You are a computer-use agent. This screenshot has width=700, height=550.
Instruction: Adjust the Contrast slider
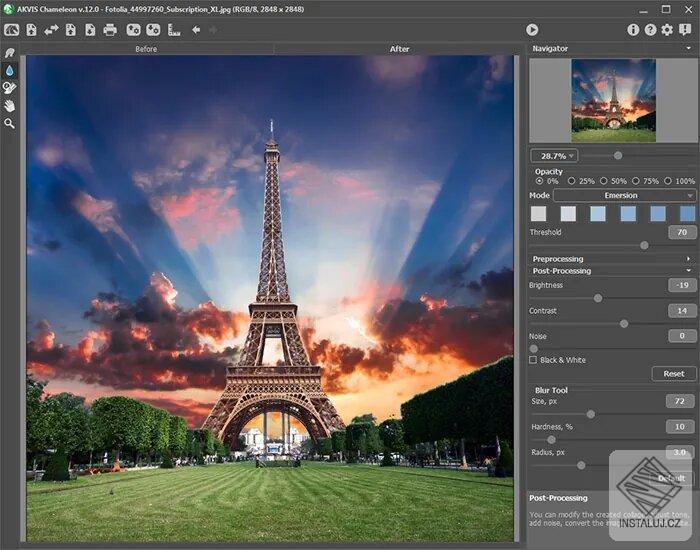(x=624, y=324)
